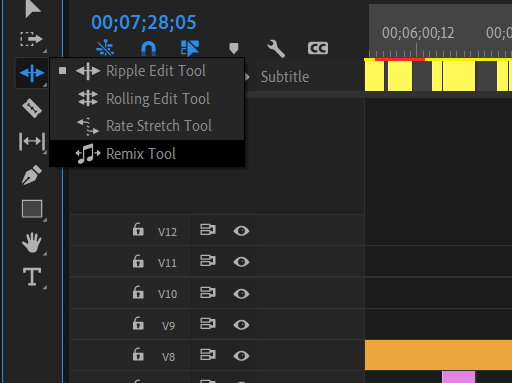The width and height of the screenshot is (512, 383).
Task: Lock the V11 video track
Action: (x=138, y=261)
